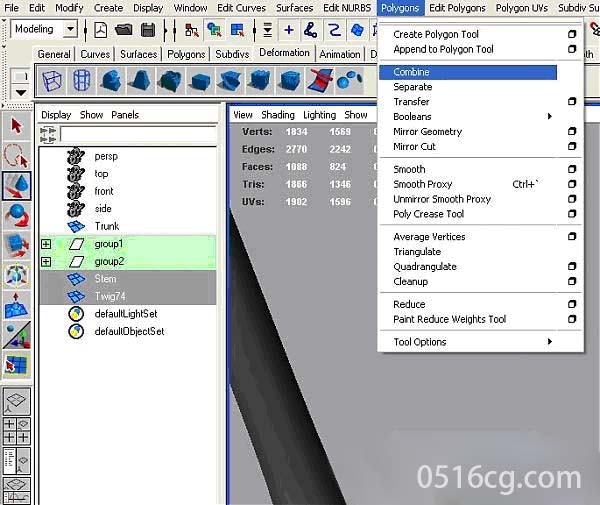Image resolution: width=600 pixels, height=505 pixels.
Task: Open the outliner Display menu
Action: 56,115
